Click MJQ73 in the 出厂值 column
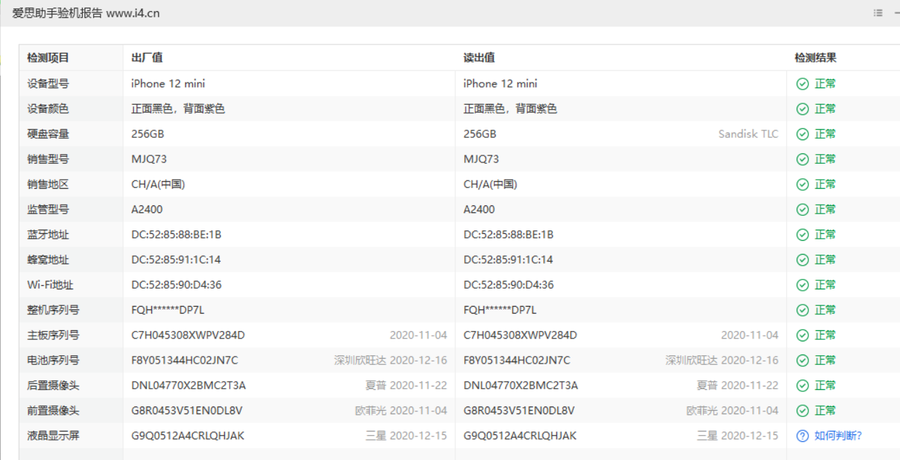900x460 pixels. click(x=149, y=159)
